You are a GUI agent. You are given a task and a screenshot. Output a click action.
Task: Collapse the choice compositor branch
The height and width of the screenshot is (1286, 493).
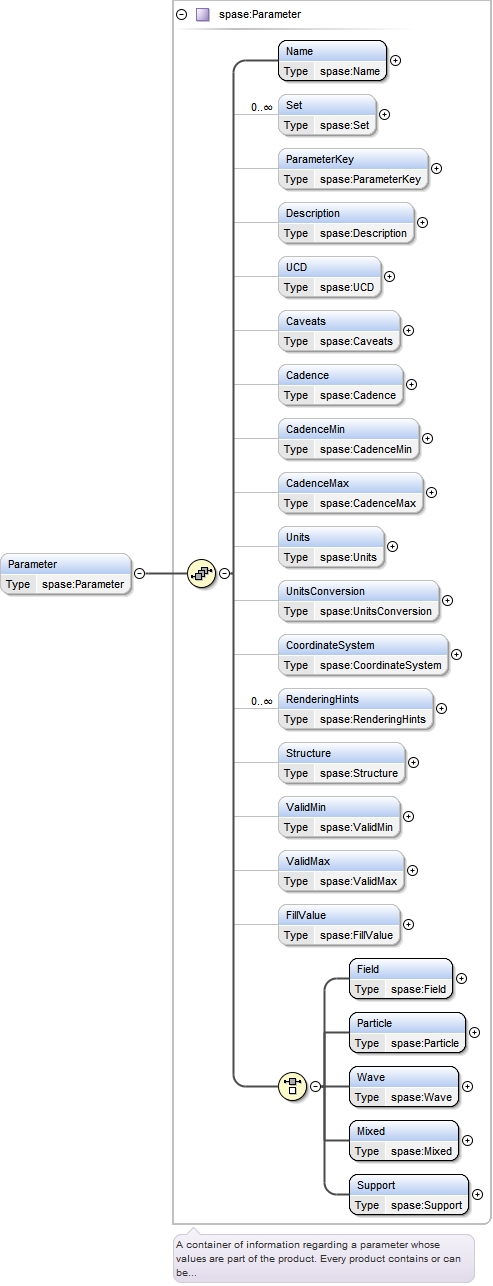click(x=314, y=1086)
